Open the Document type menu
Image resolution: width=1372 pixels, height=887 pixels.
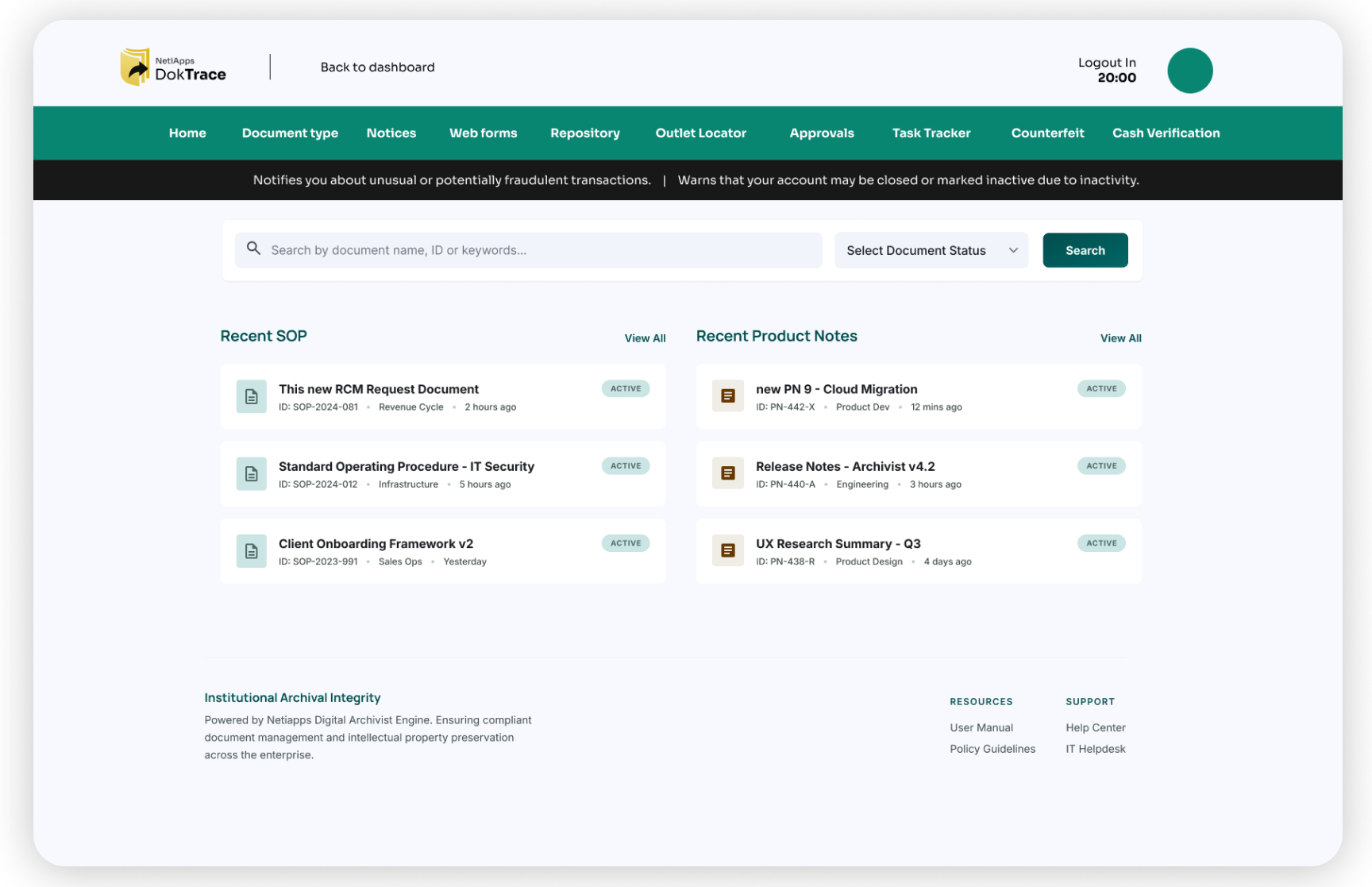click(x=290, y=133)
